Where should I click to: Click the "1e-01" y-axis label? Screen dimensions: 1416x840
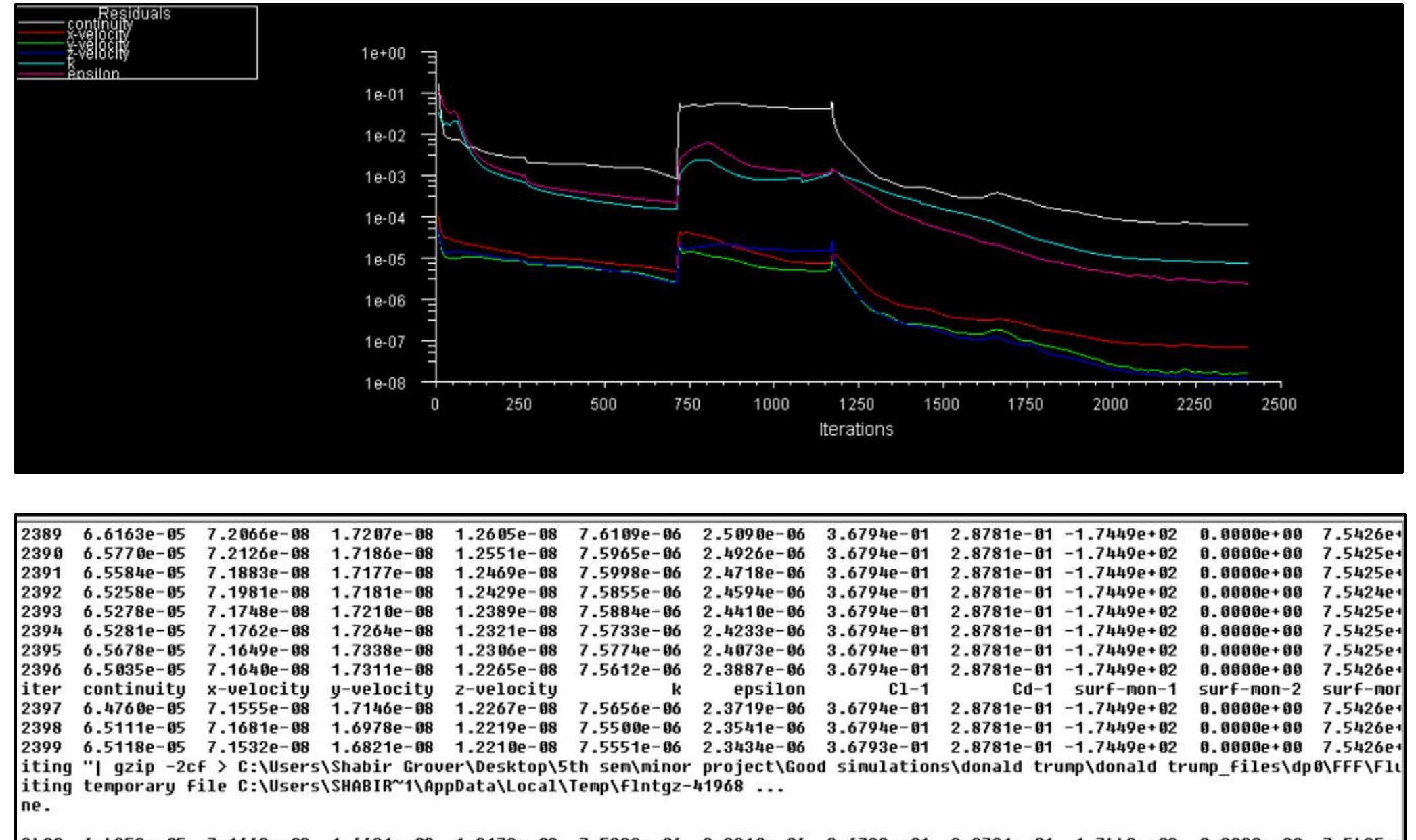[x=384, y=95]
